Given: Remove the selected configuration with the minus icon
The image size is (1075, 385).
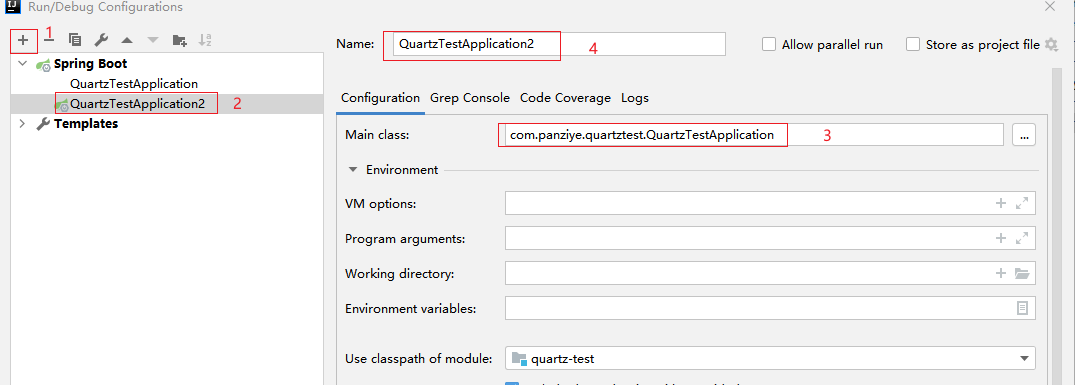Looking at the screenshot, I should pos(49,40).
